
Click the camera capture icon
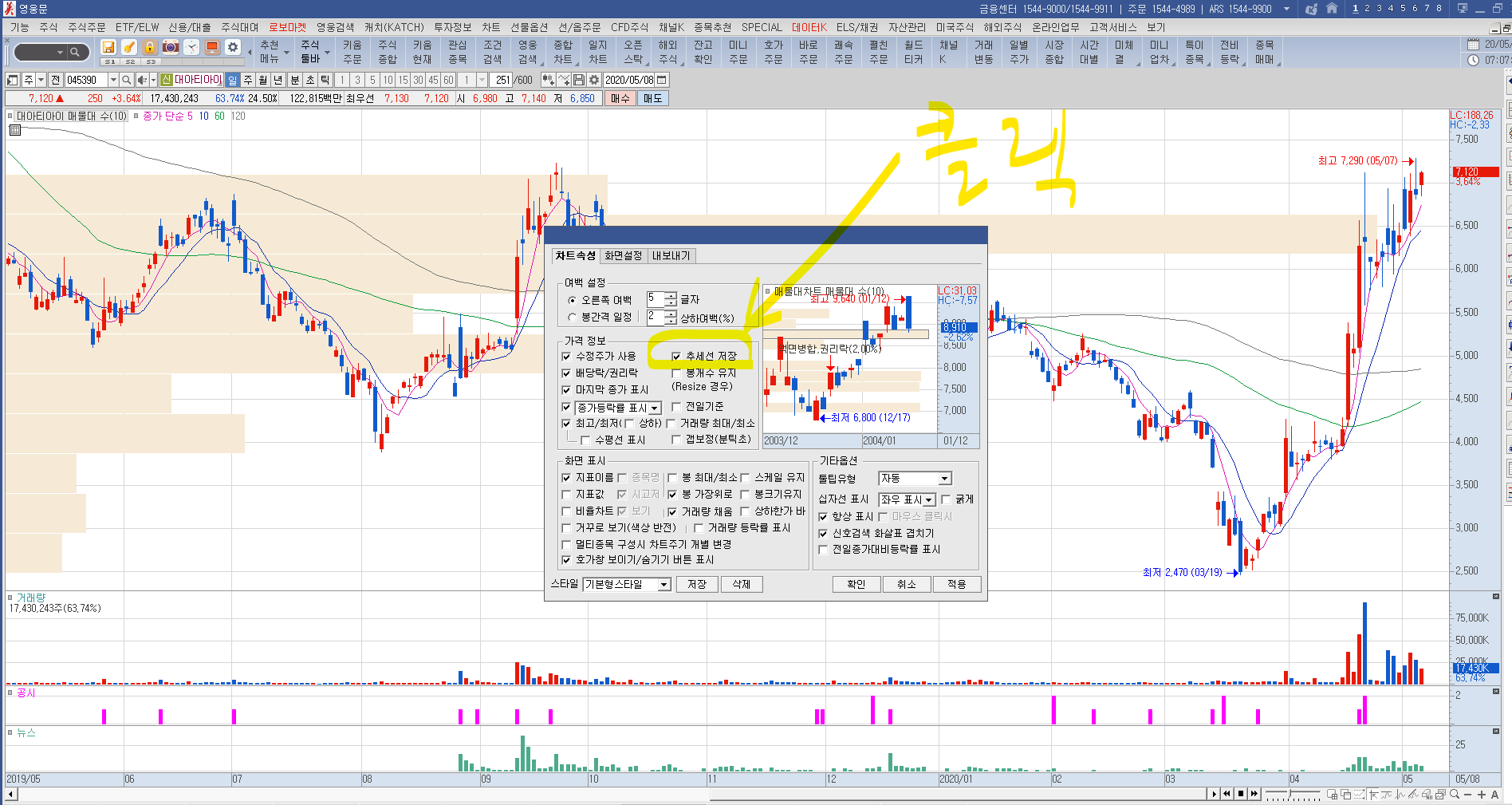pos(171,48)
